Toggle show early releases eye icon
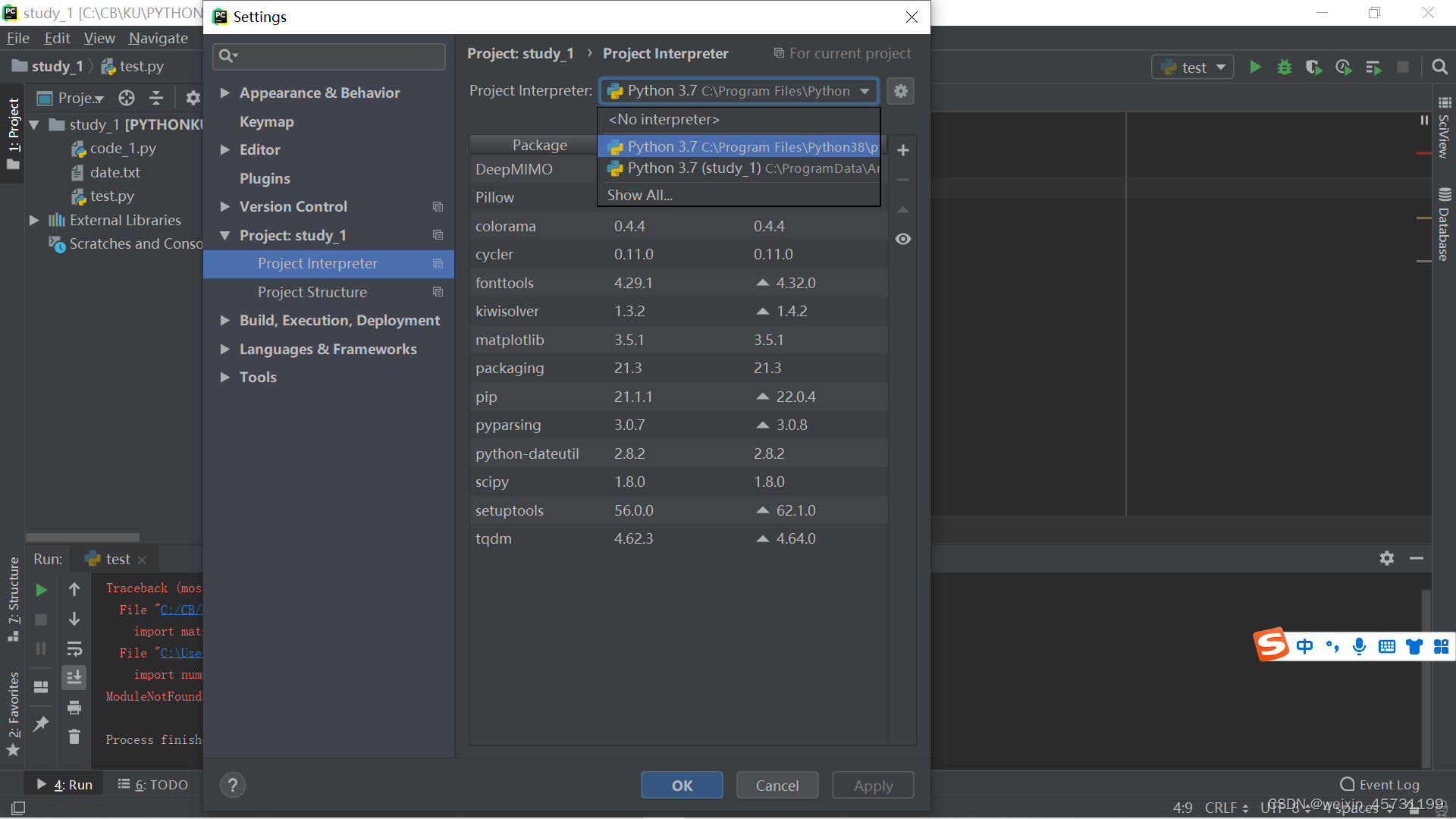Screen dimensions: 1456x819 [x=902, y=239]
